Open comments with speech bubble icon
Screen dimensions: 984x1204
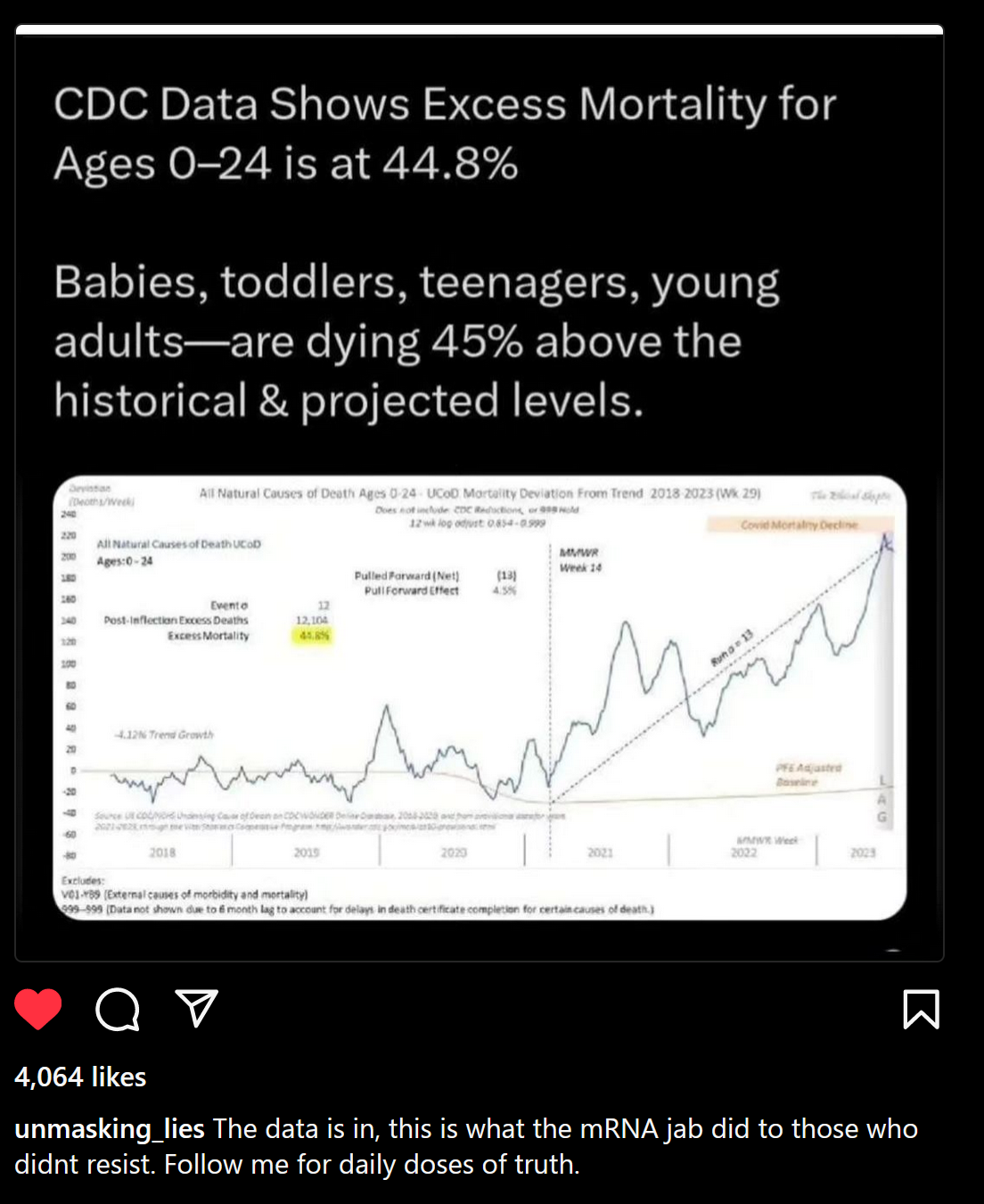(x=118, y=1009)
